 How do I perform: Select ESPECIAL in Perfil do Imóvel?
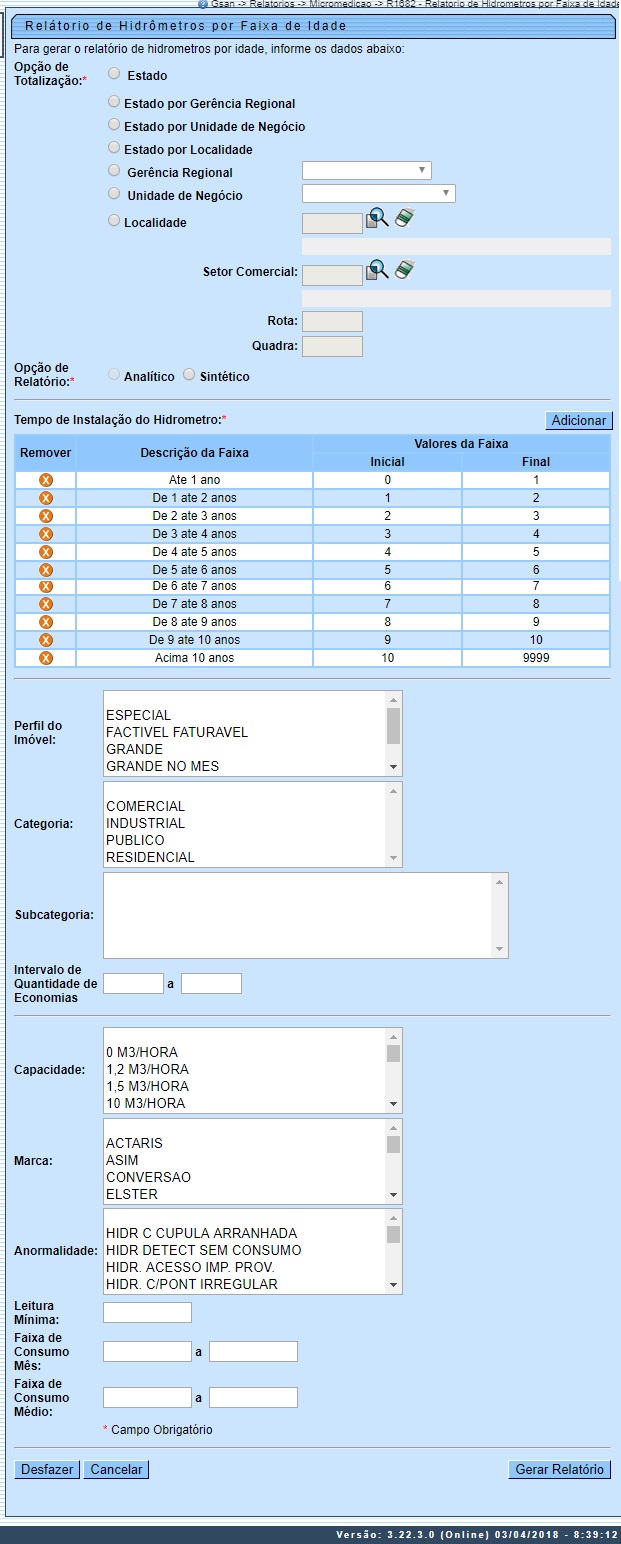point(245,715)
